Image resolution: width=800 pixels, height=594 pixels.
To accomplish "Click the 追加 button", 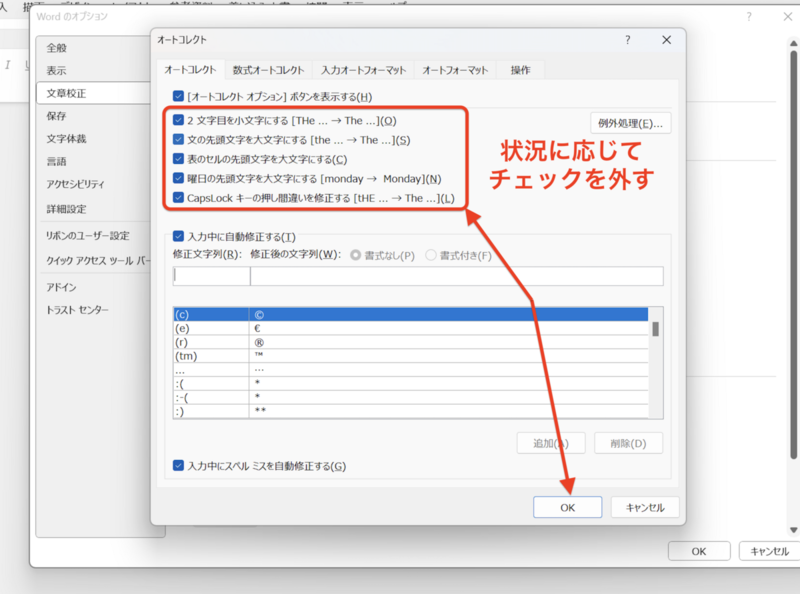I will (x=551, y=443).
